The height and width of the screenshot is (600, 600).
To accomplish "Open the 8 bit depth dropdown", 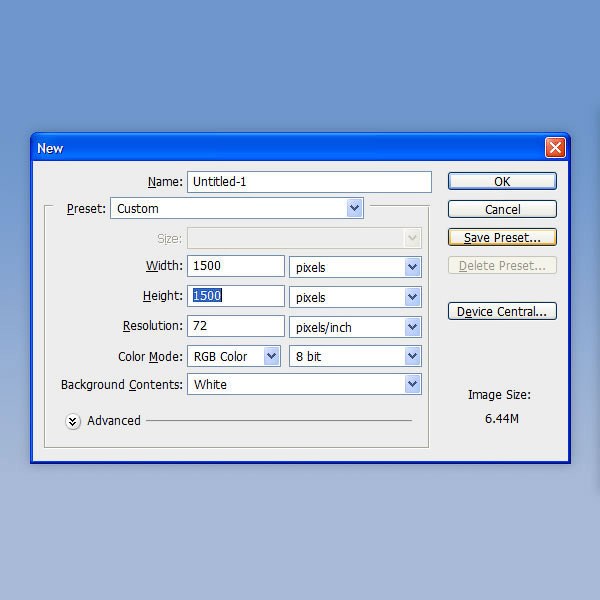I will 355,356.
